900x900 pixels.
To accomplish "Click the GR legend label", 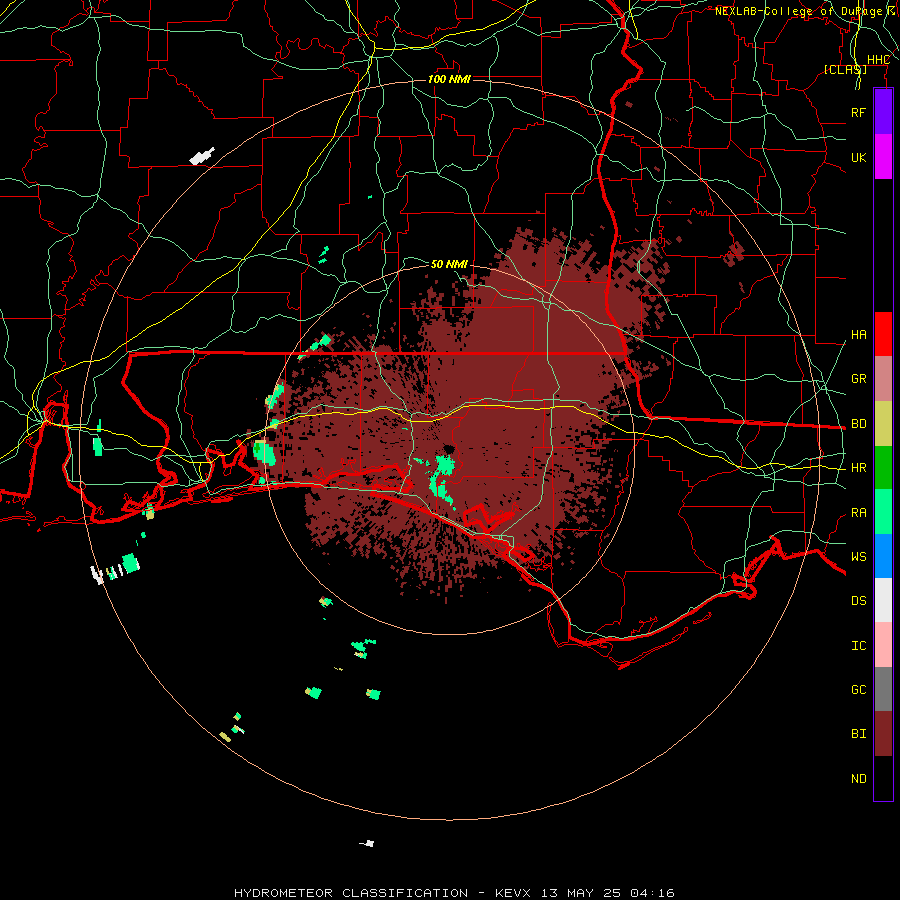I will 858,379.
